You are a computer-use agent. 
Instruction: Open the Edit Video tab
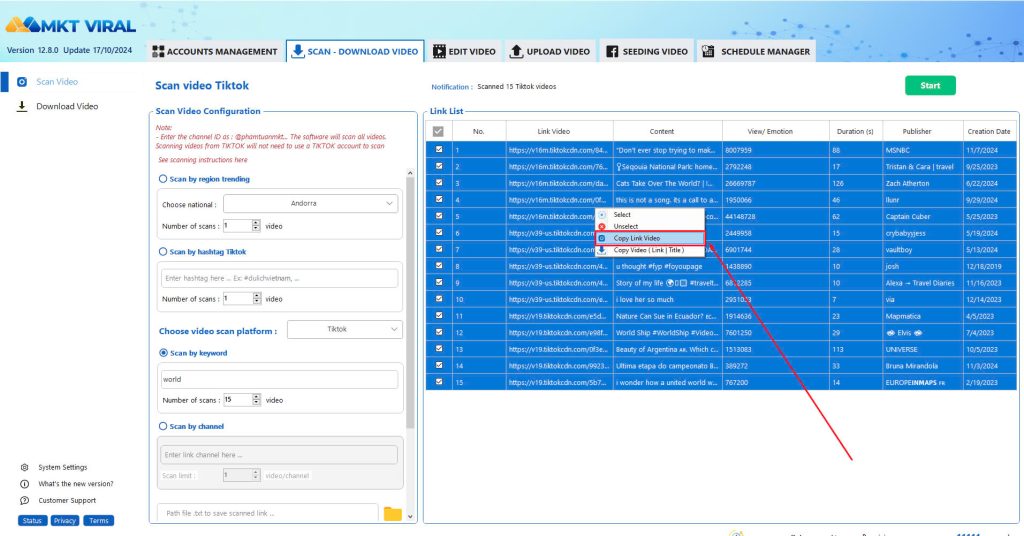click(x=464, y=52)
